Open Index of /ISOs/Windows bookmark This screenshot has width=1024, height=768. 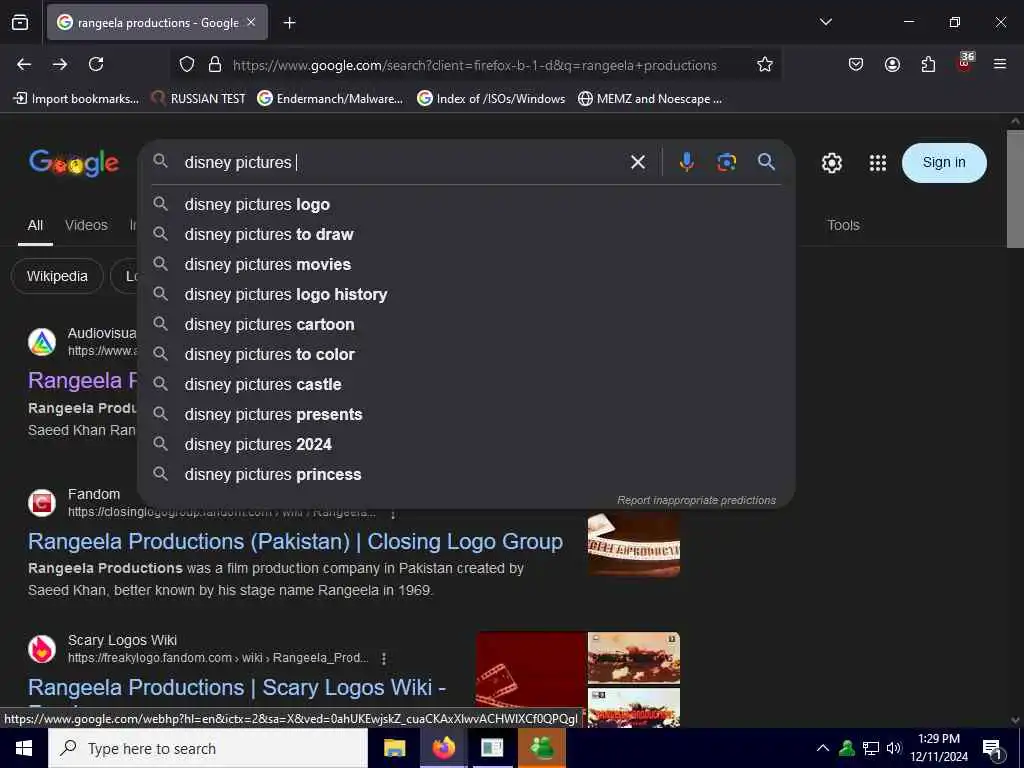coord(491,99)
